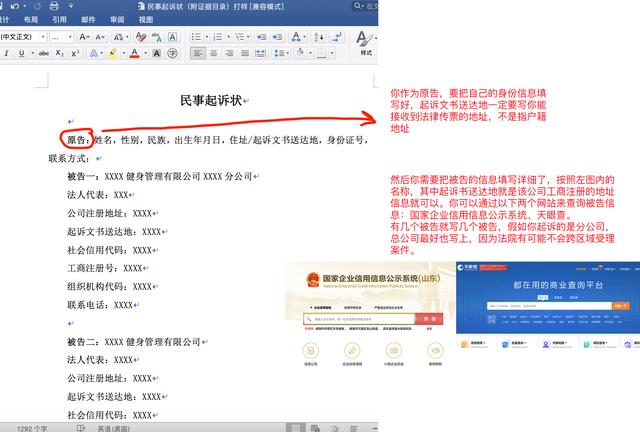This screenshot has height=432, width=640.
Task: Click the search box in the blue 天眼查 thumbnail
Action: [x=549, y=305]
